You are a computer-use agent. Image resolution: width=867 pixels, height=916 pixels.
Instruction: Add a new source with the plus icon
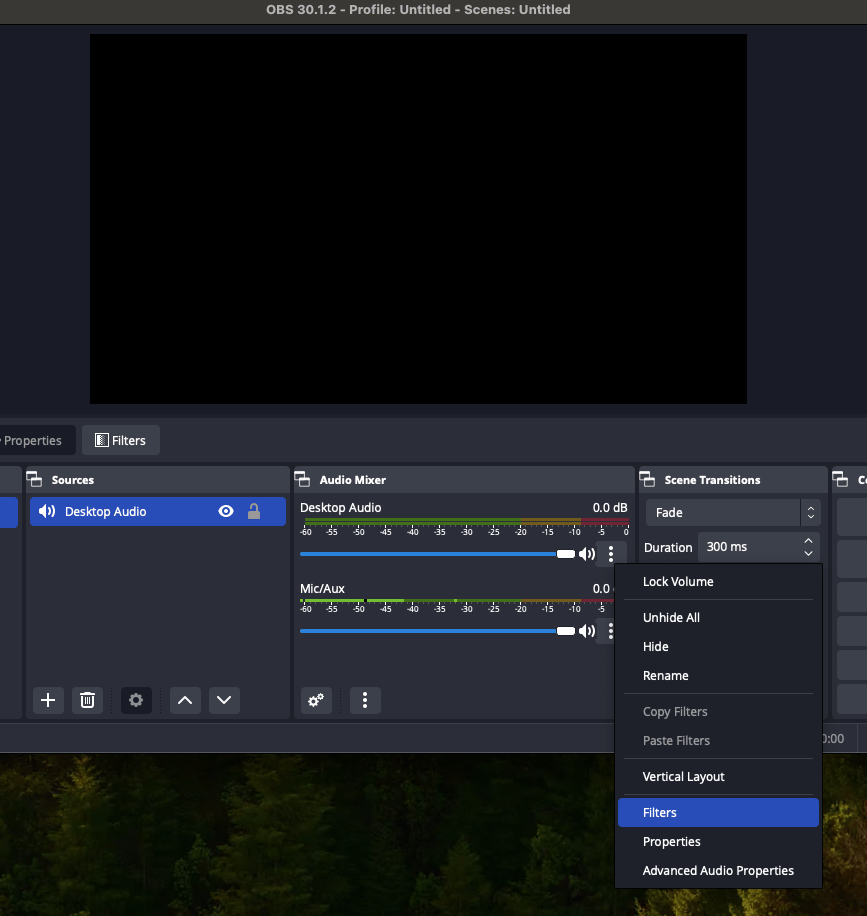click(47, 700)
